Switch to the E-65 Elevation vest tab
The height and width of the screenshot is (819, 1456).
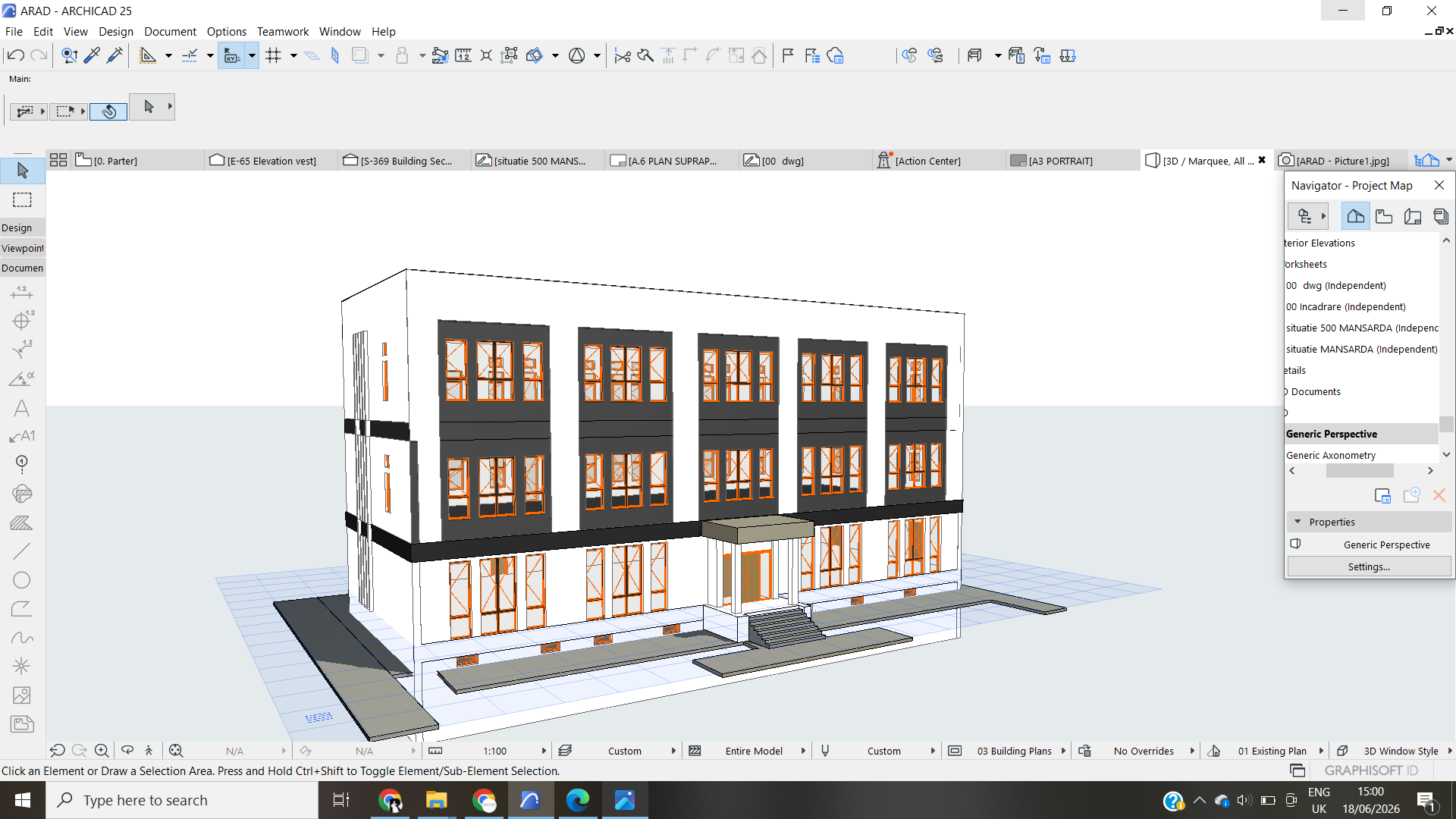click(x=263, y=161)
